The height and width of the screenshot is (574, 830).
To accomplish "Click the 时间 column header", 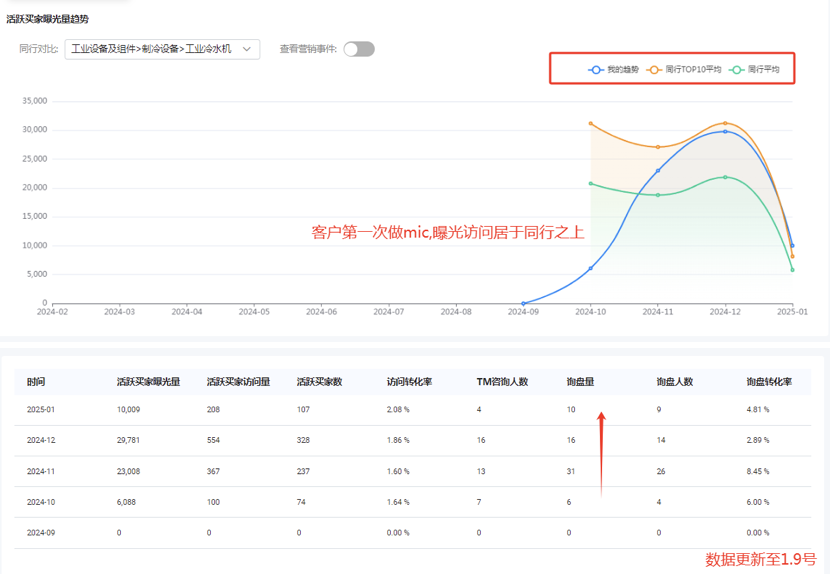I will tap(36, 382).
